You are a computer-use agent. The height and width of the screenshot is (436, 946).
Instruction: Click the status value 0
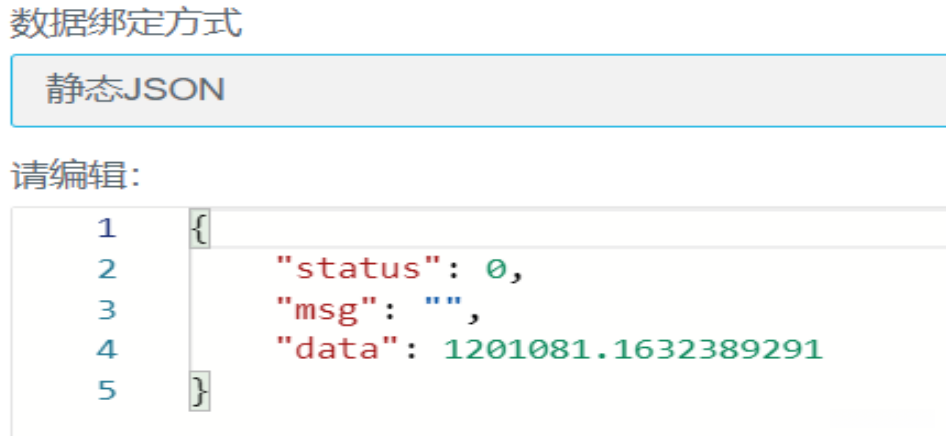(x=495, y=269)
